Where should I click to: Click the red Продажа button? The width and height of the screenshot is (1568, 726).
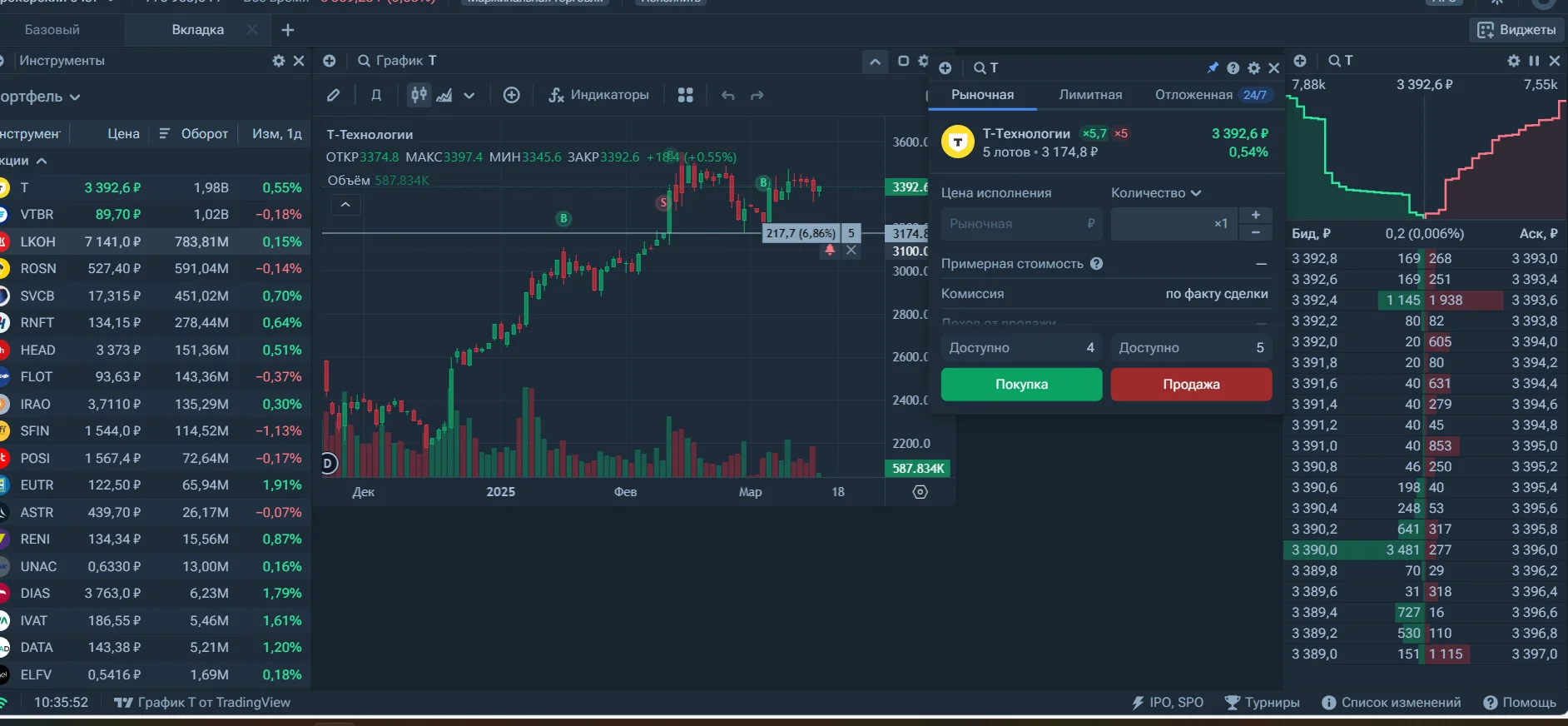(x=1192, y=385)
